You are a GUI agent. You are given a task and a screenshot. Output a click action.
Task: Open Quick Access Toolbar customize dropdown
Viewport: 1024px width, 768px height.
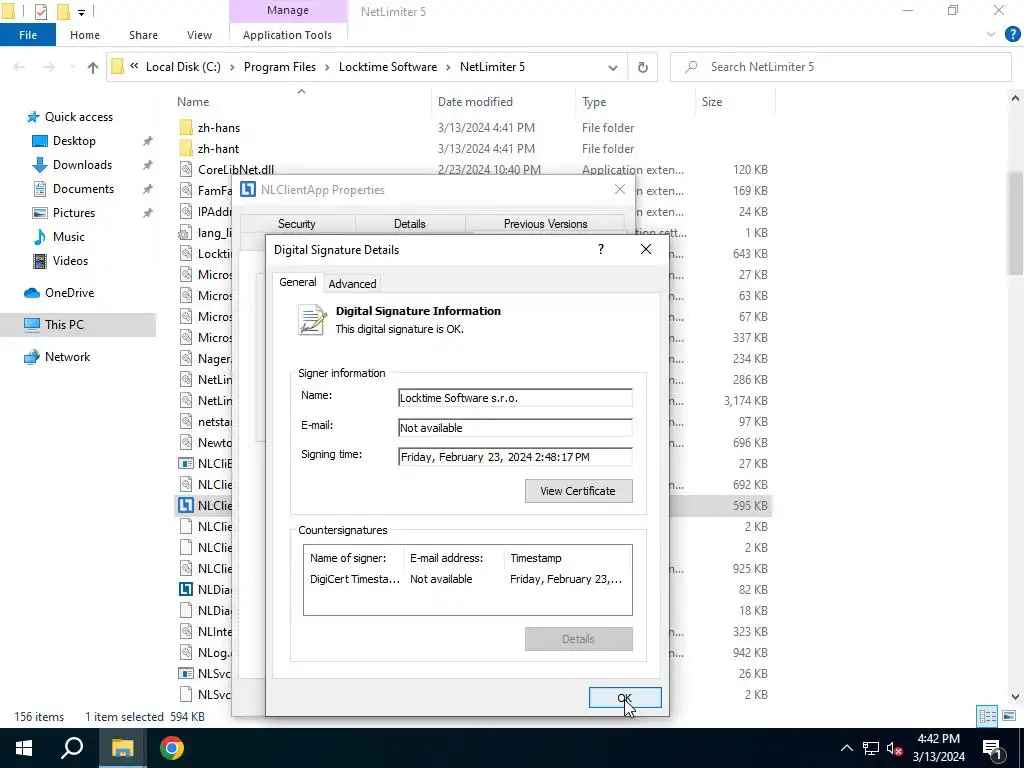pos(81,12)
